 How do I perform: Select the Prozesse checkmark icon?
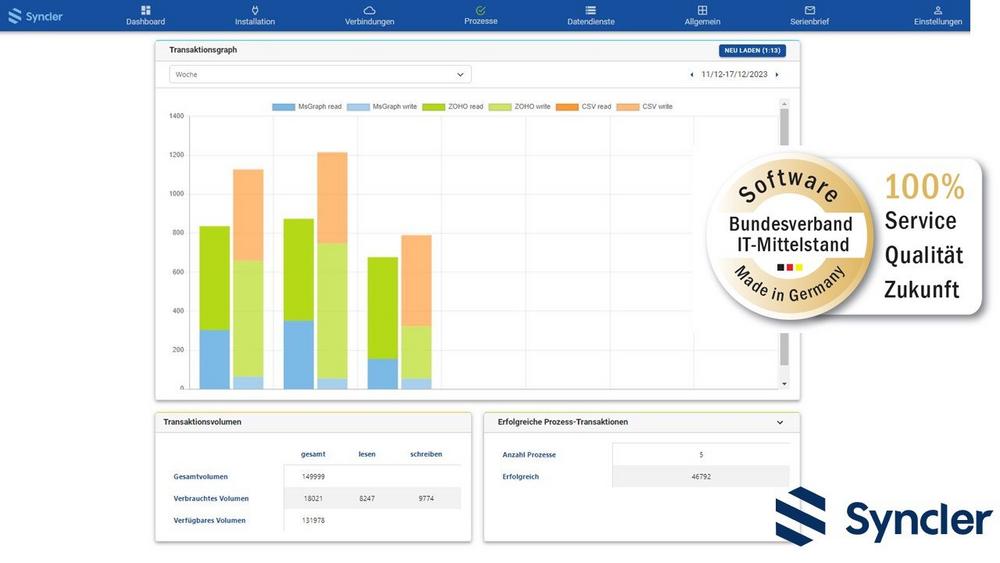481,10
